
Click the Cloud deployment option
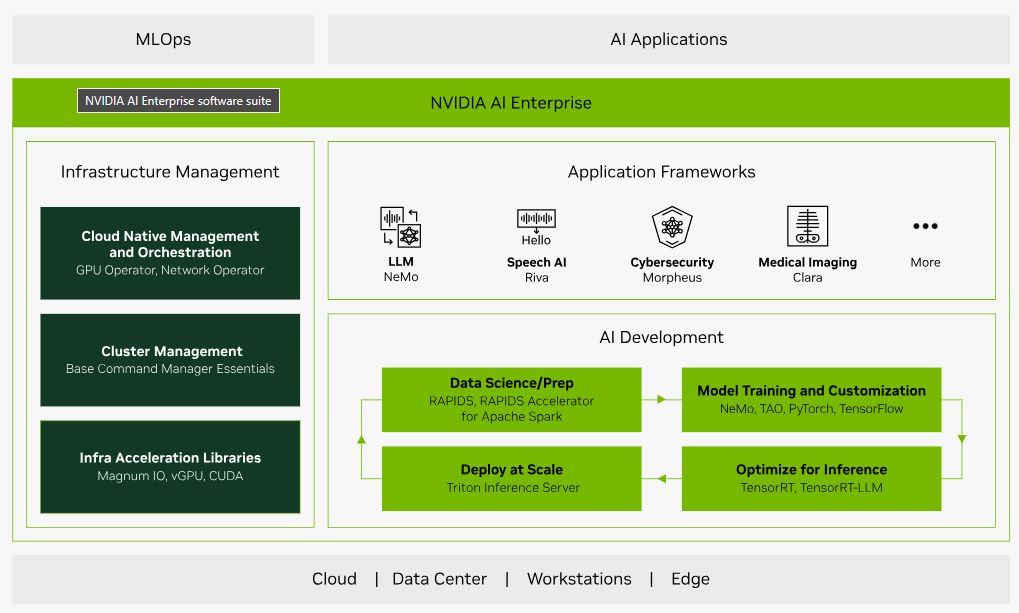click(x=334, y=578)
